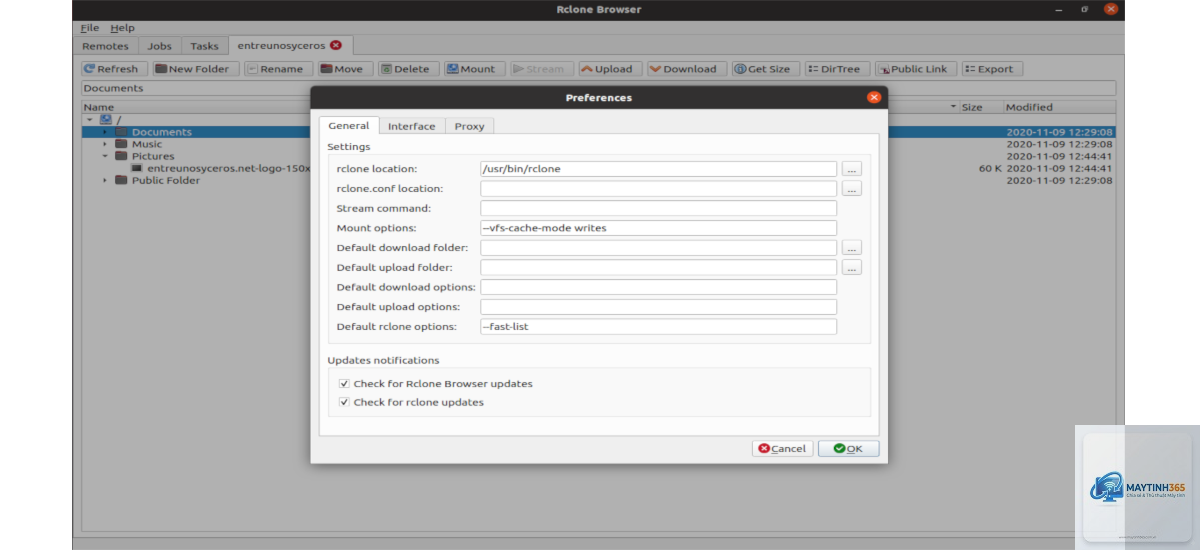Click the Default upload folder field

[x=658, y=267]
